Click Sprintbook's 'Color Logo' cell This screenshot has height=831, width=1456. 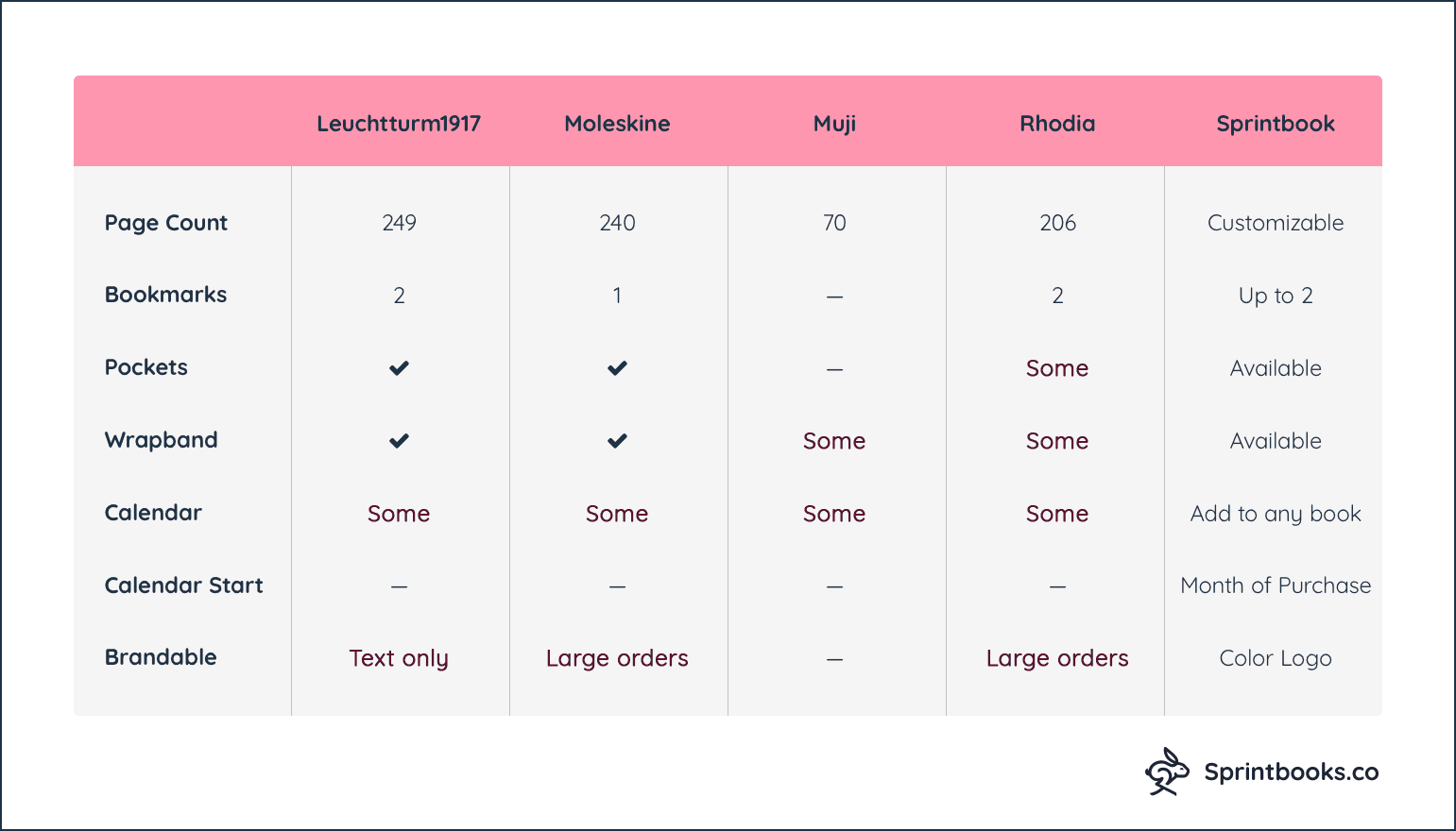tap(1276, 658)
